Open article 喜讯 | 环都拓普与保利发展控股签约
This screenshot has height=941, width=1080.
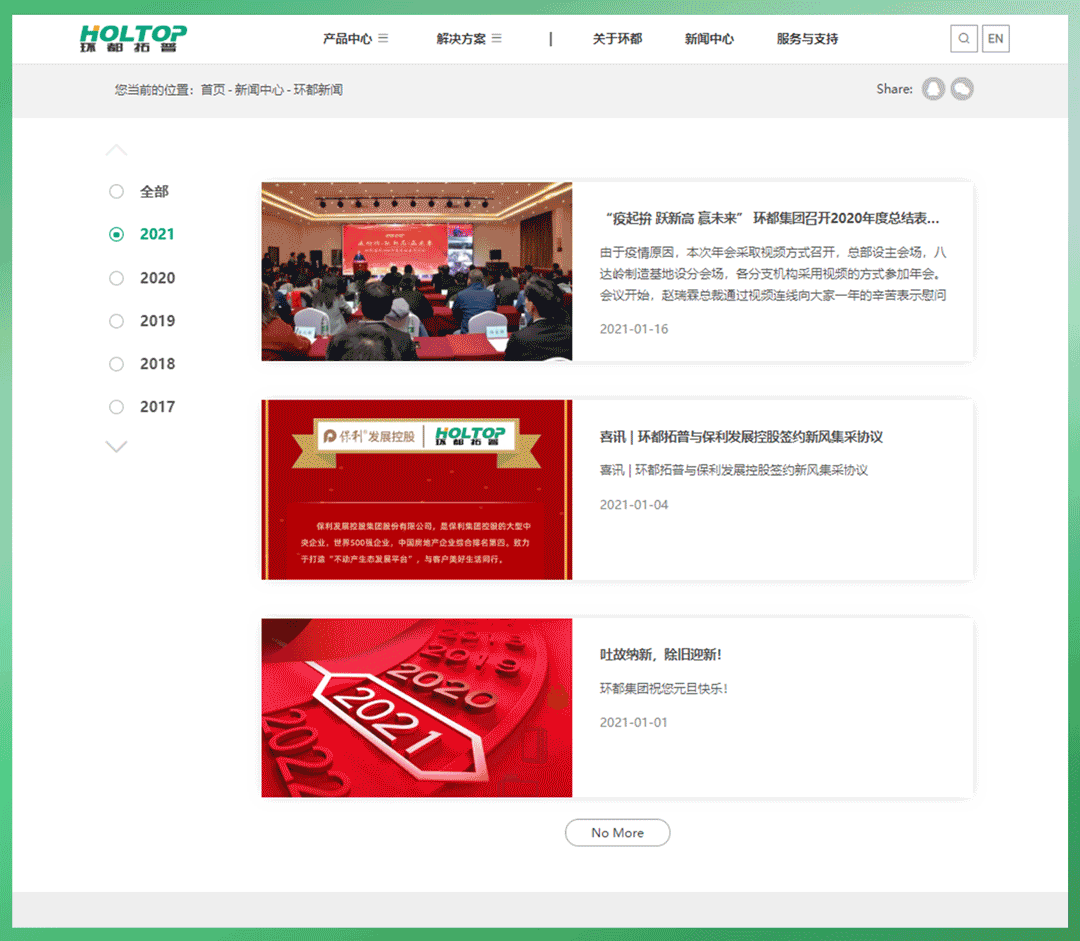(x=741, y=437)
